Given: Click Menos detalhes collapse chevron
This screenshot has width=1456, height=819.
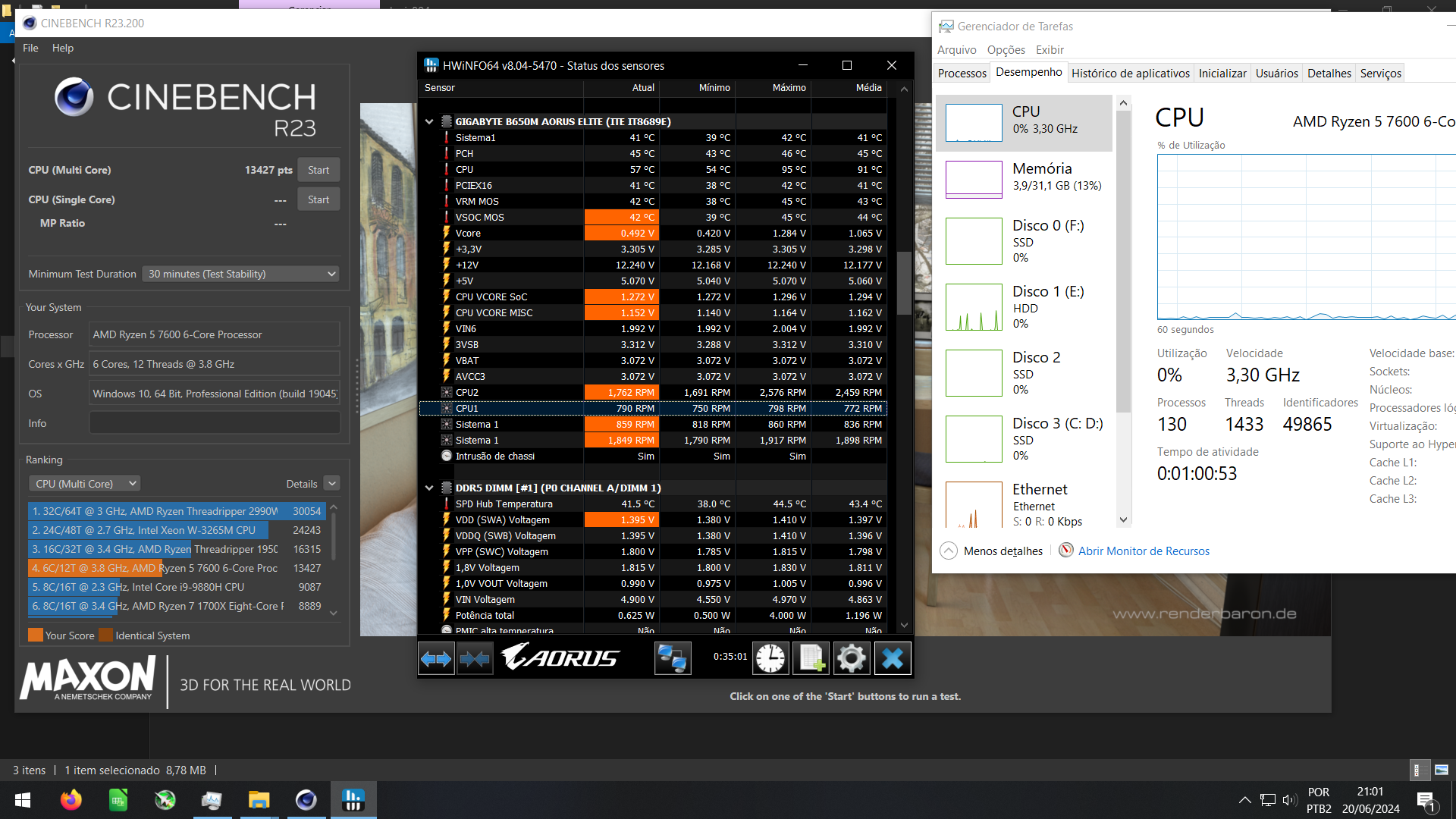Looking at the screenshot, I should click(949, 551).
